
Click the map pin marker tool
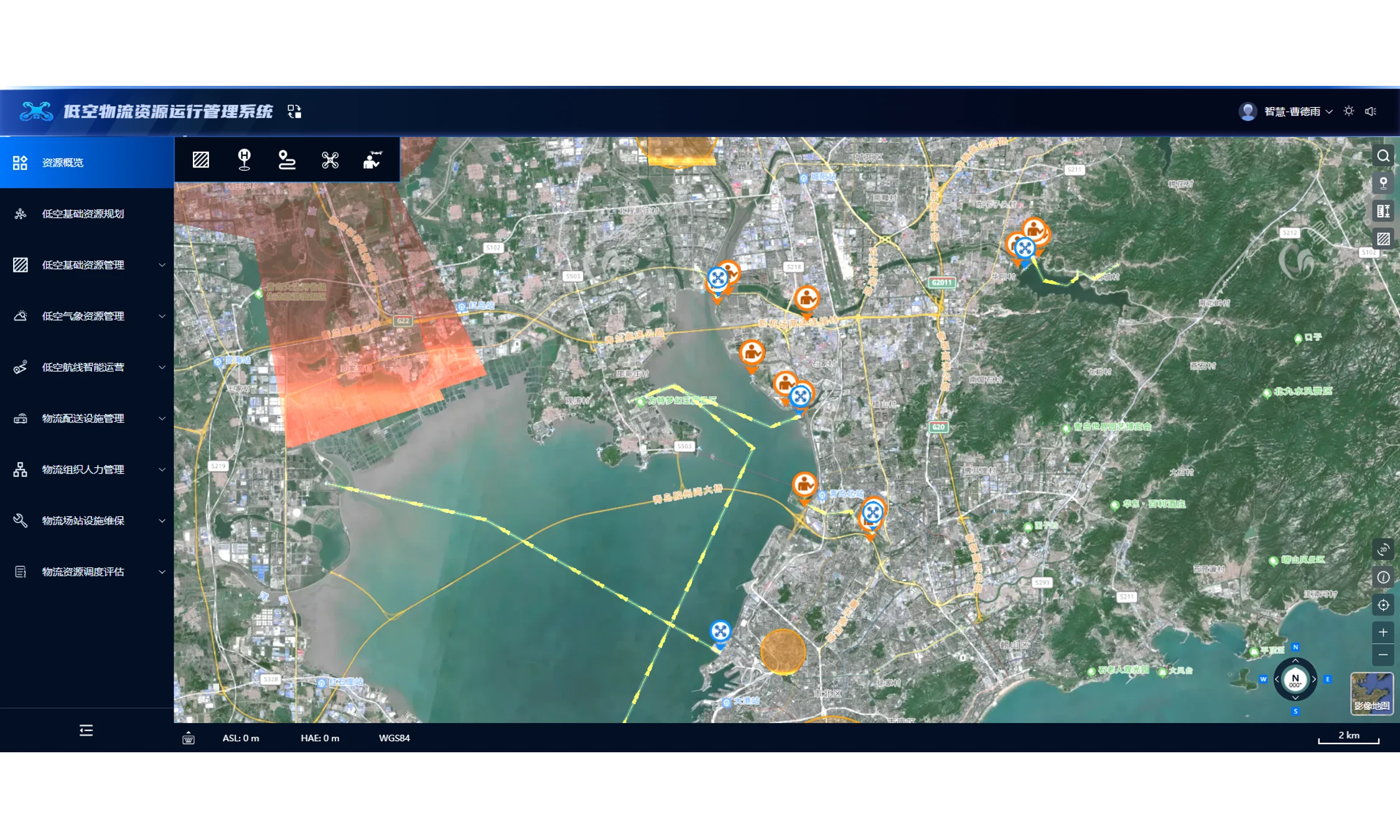(1383, 184)
